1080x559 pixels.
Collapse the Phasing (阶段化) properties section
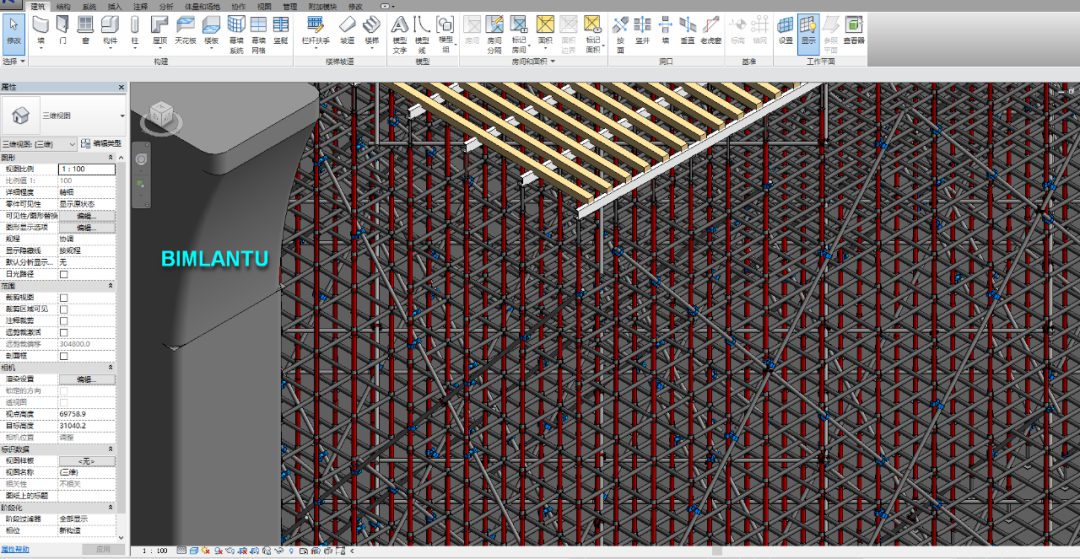tap(111, 507)
